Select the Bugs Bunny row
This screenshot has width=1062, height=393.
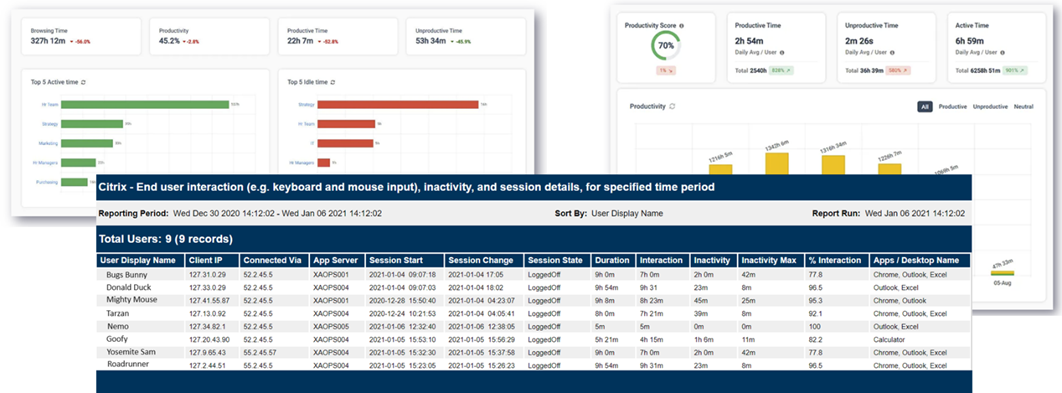tap(534, 275)
